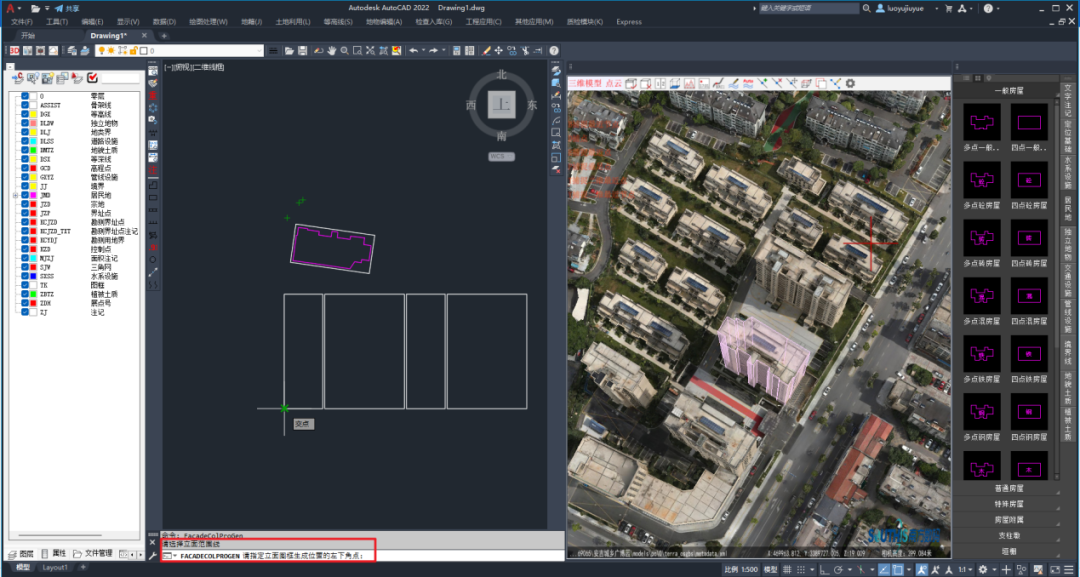
Task: Open the WCS coordinate system dropdown
Action: 501,156
